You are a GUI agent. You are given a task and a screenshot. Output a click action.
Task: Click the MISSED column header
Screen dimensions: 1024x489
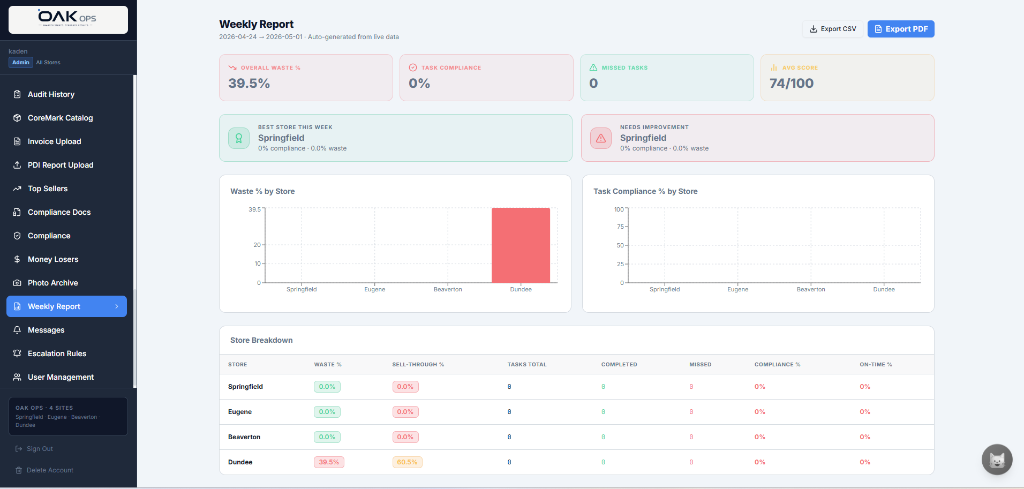pyautogui.click(x=700, y=364)
